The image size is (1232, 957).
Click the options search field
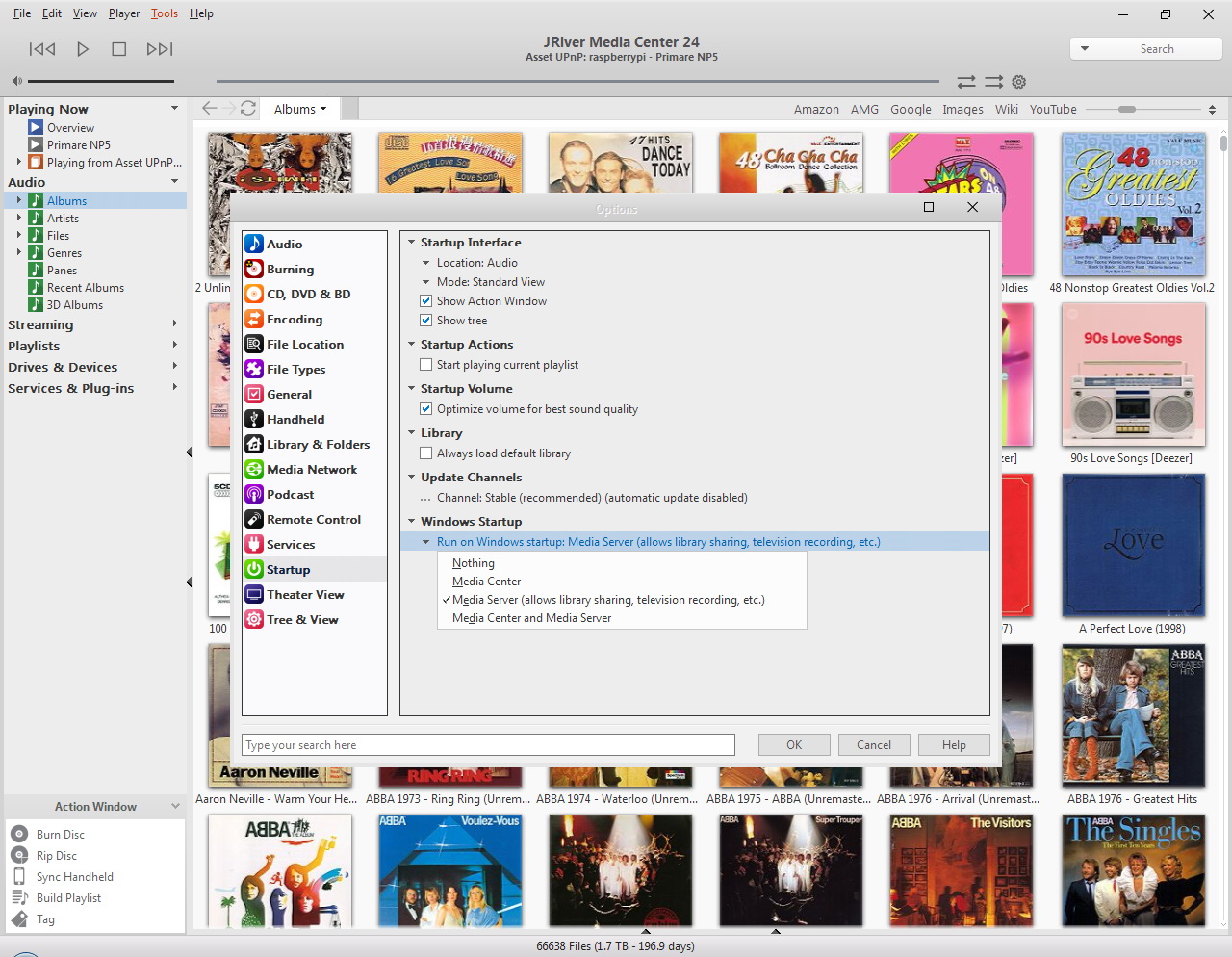488,745
